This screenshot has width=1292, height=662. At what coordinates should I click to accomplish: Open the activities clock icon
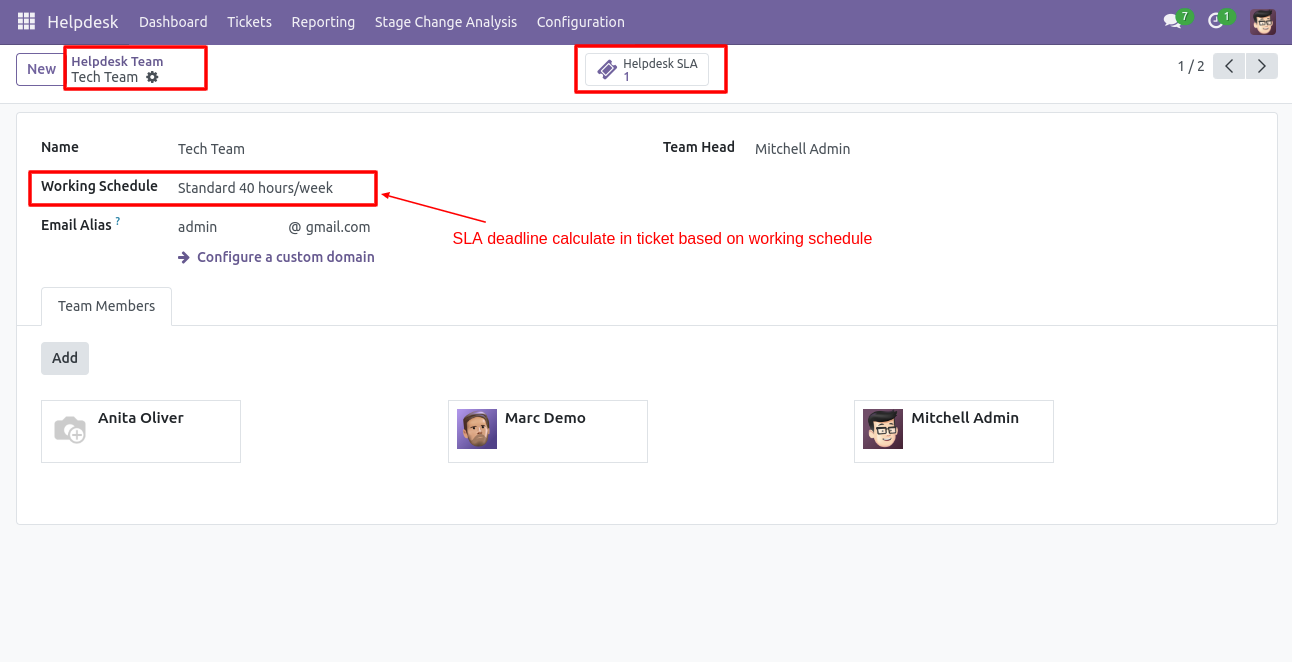coord(1215,21)
